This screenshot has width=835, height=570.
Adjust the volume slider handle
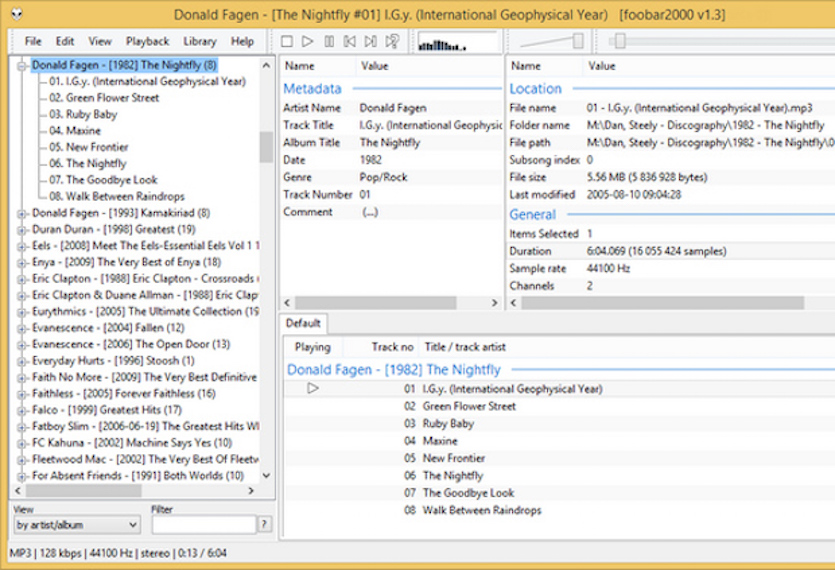(x=578, y=41)
